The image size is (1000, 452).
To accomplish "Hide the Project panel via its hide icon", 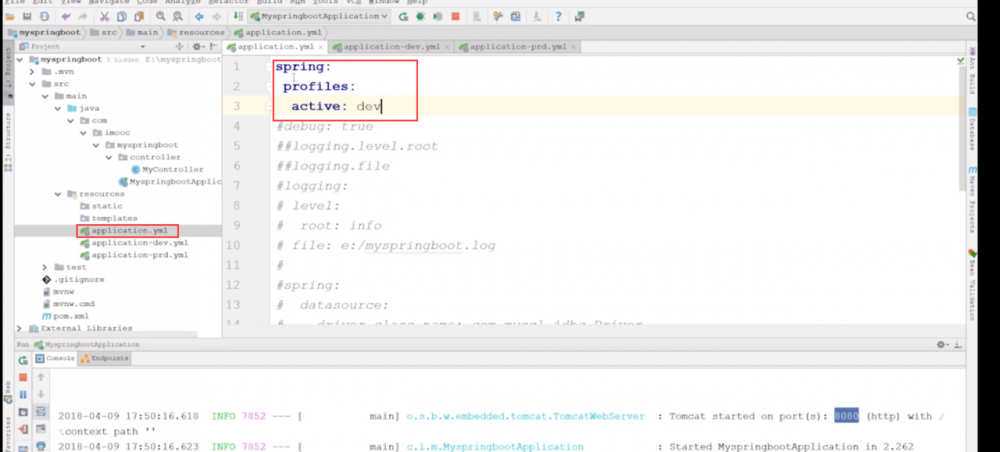I will click(214, 46).
